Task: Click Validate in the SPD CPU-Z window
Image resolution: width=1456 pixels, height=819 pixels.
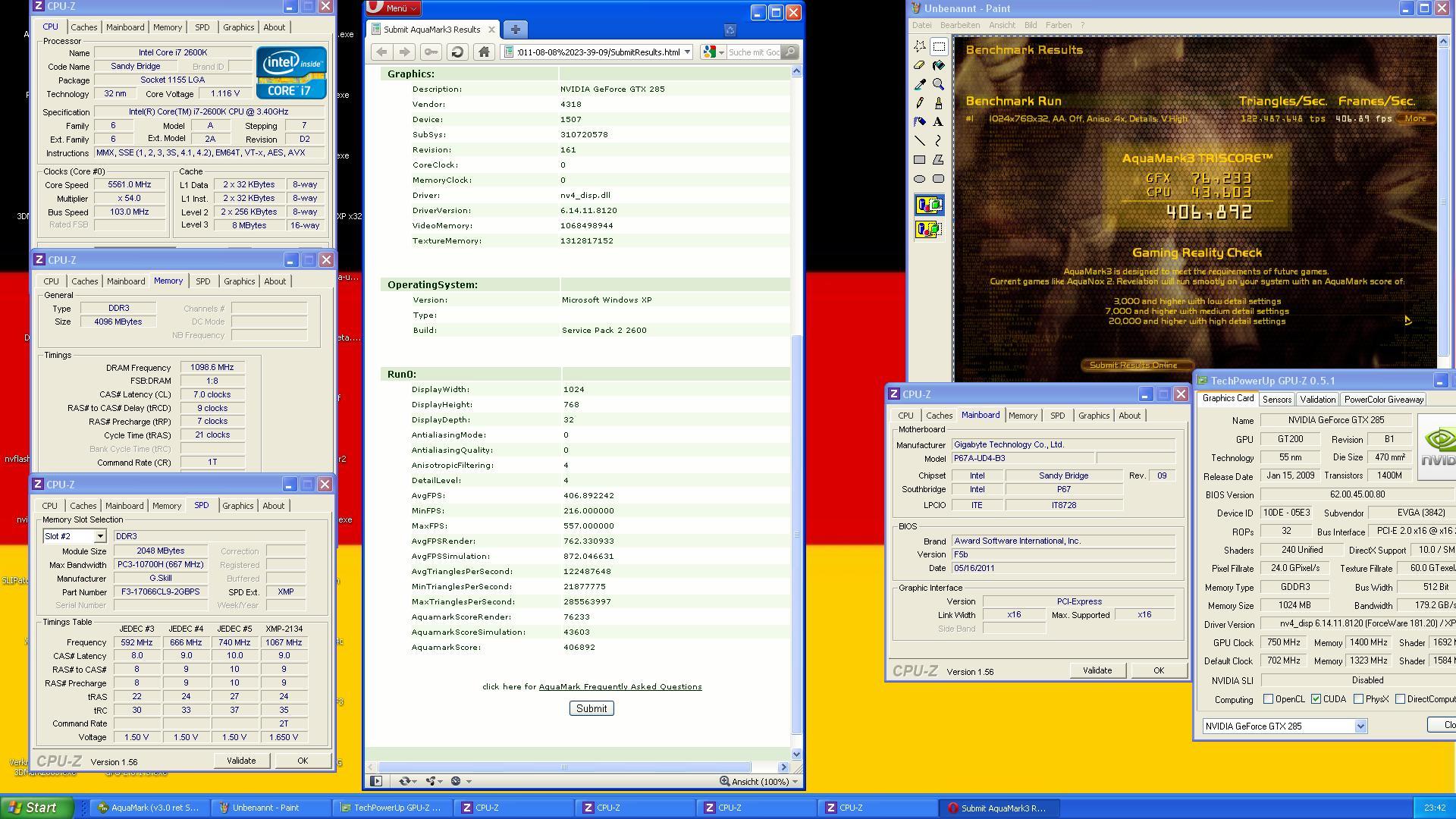Action: click(241, 761)
